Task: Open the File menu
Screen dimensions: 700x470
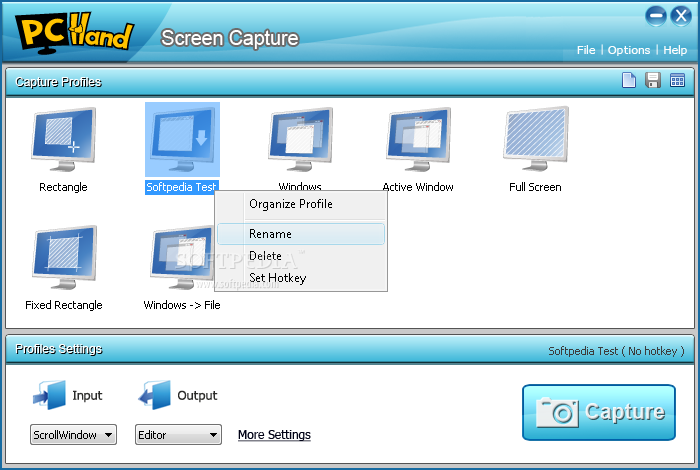Action: point(586,50)
